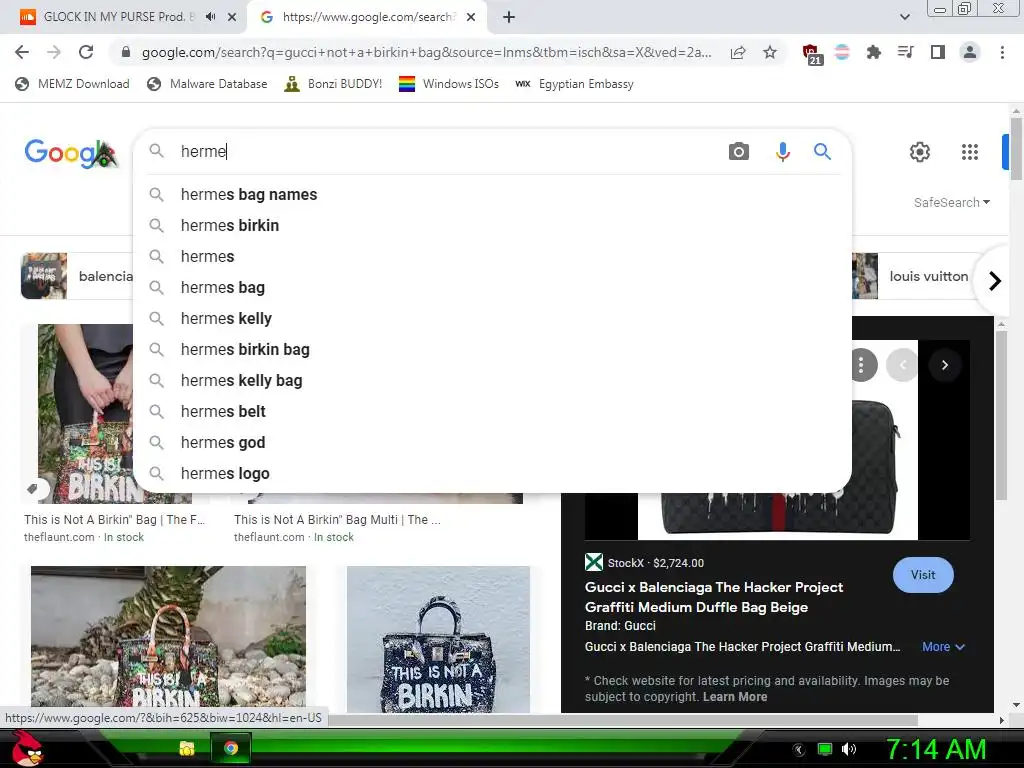Viewport: 1024px width, 768px height.
Task: Click the balenciaga related chip
Action: coord(77,276)
